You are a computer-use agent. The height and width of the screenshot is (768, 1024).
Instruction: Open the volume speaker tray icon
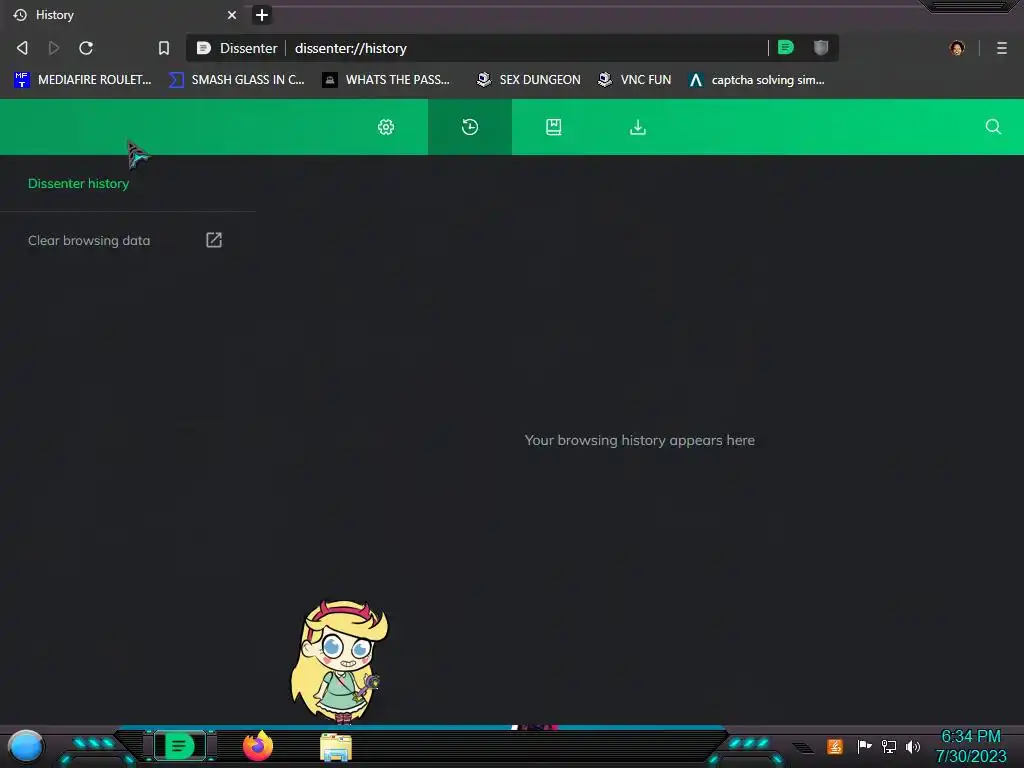pos(912,746)
